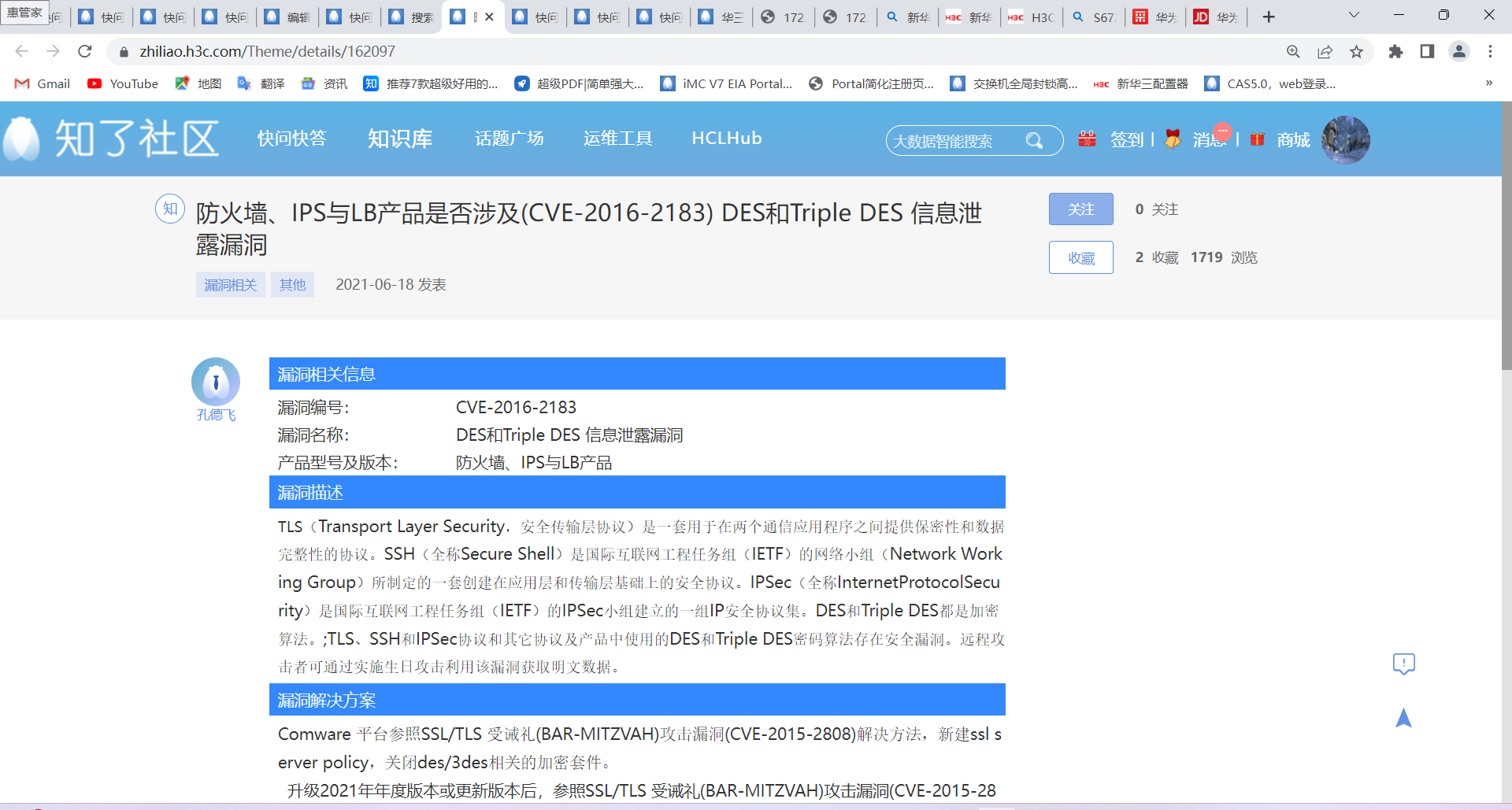This screenshot has width=1512, height=810.
Task: Open the user avatar in header
Action: pos(1346,139)
